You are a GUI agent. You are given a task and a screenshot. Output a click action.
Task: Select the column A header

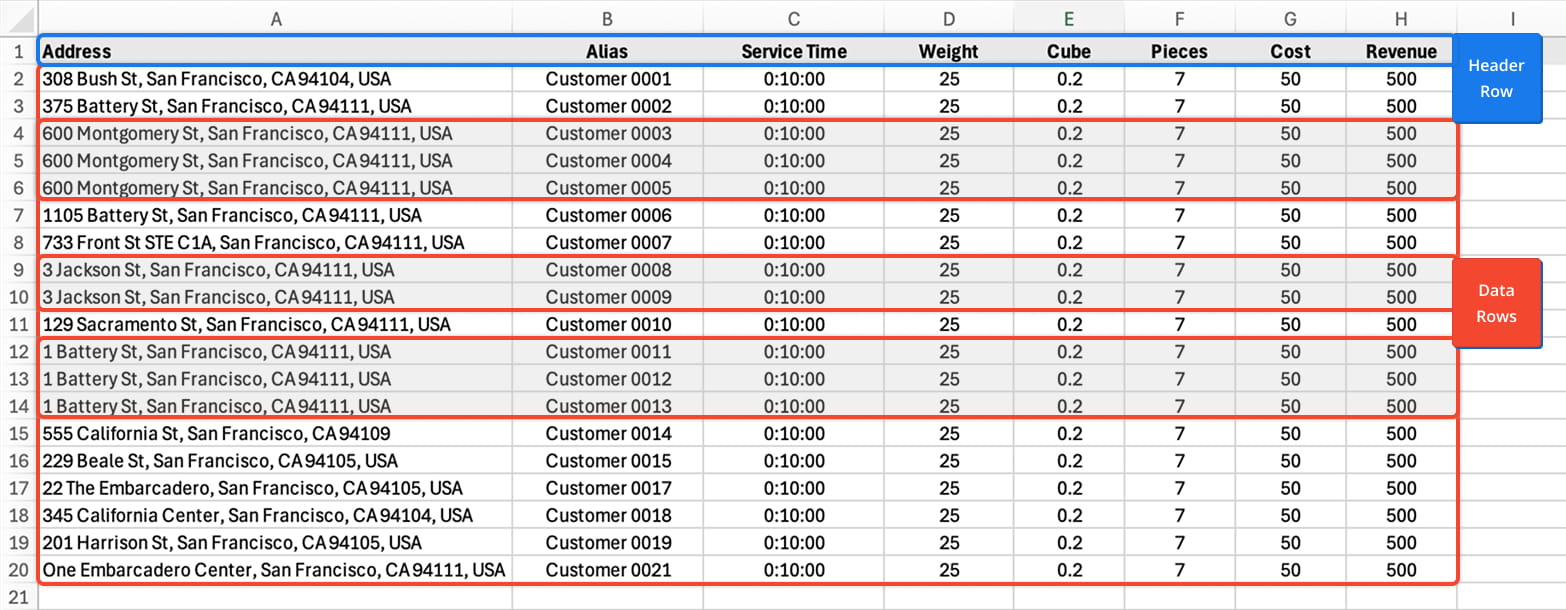(x=276, y=18)
